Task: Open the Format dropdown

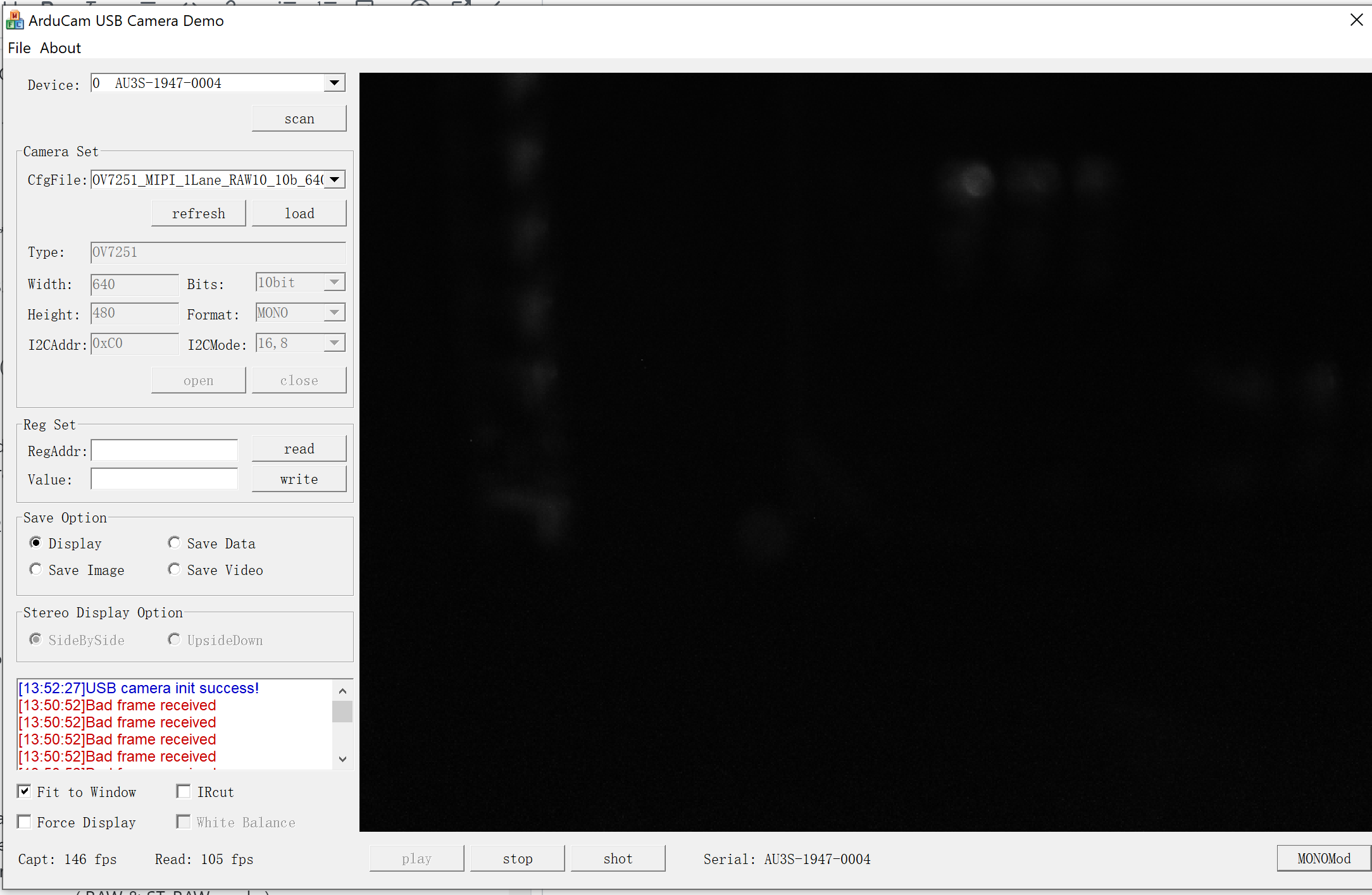Action: [335, 312]
